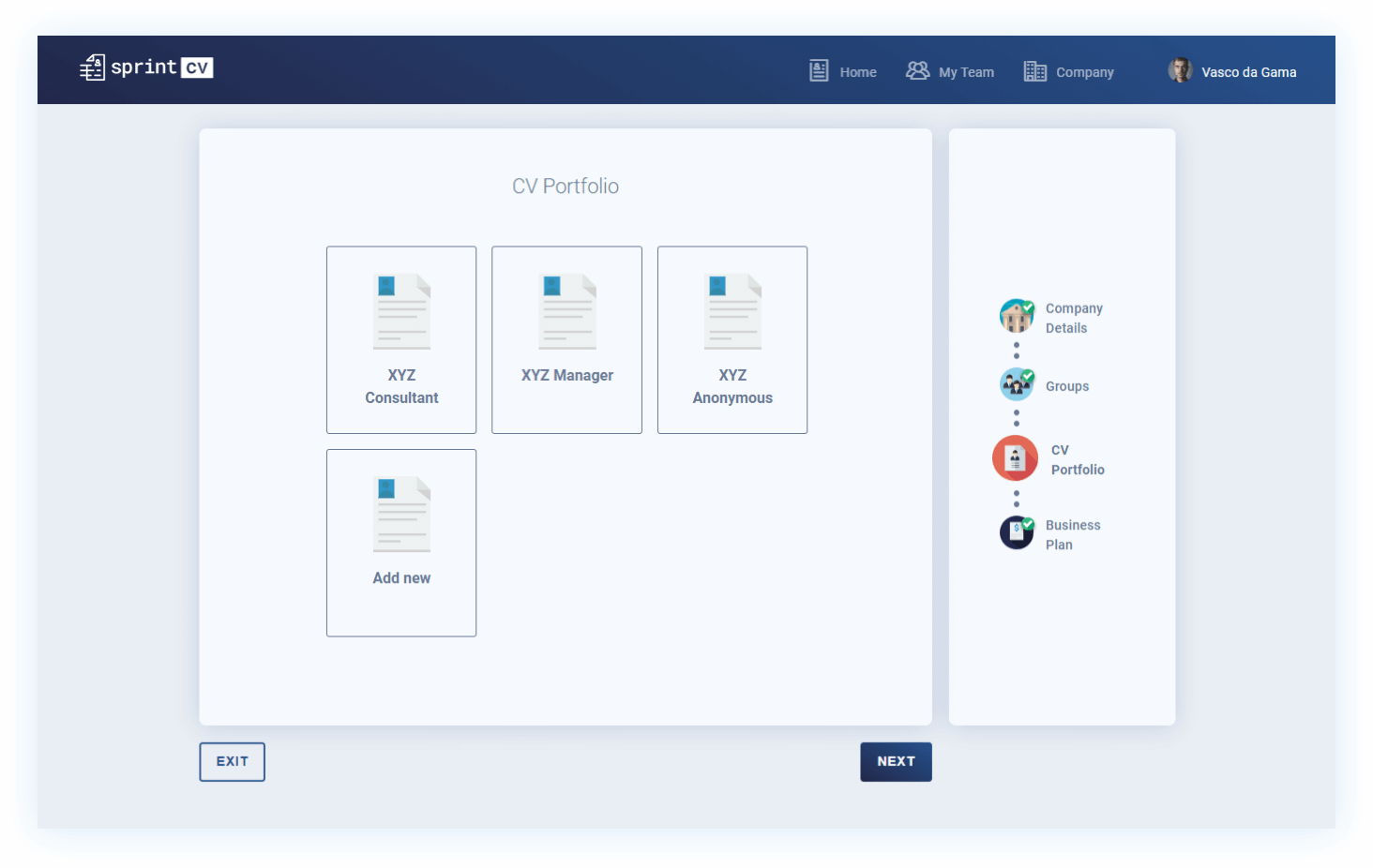
Task: Select the XYZ Consultant CV card
Action: pyautogui.click(x=401, y=339)
